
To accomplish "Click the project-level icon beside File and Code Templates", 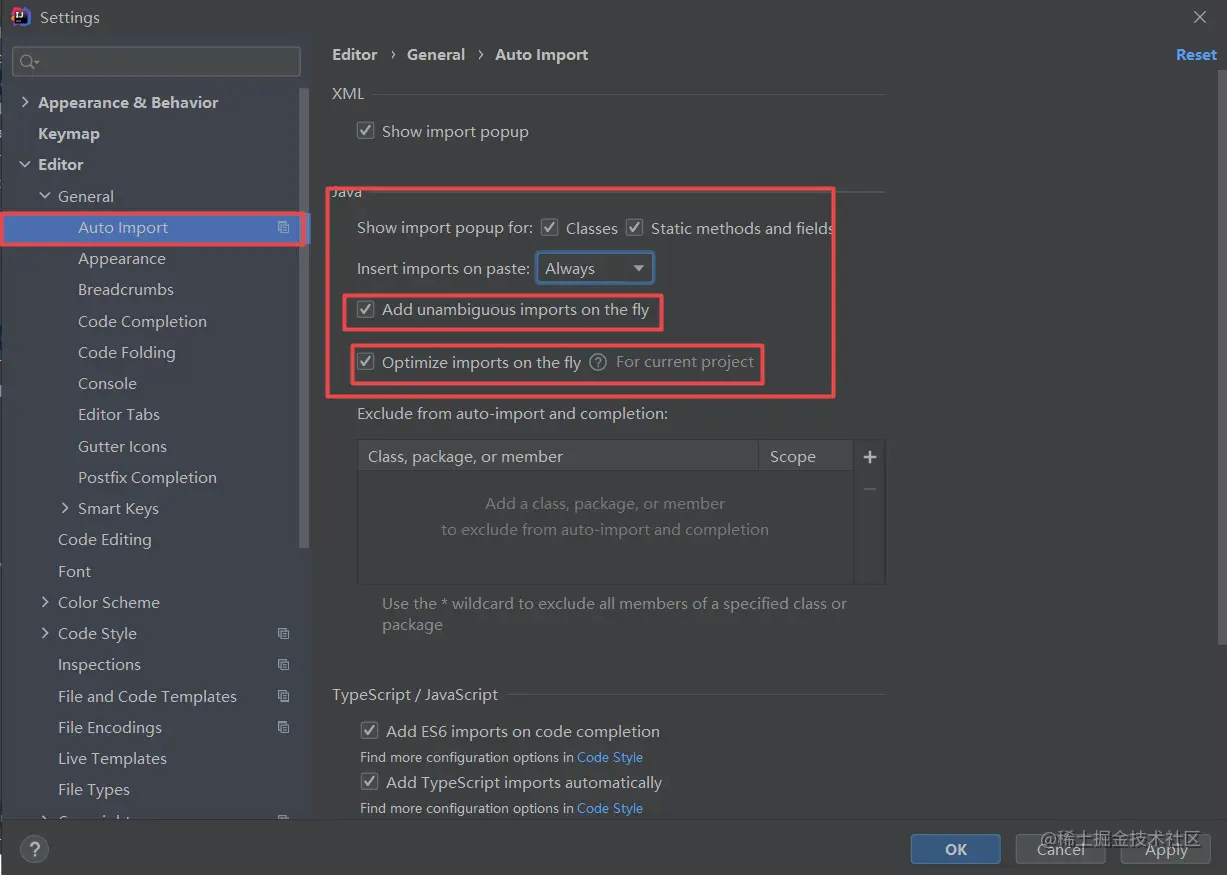I will [x=284, y=696].
